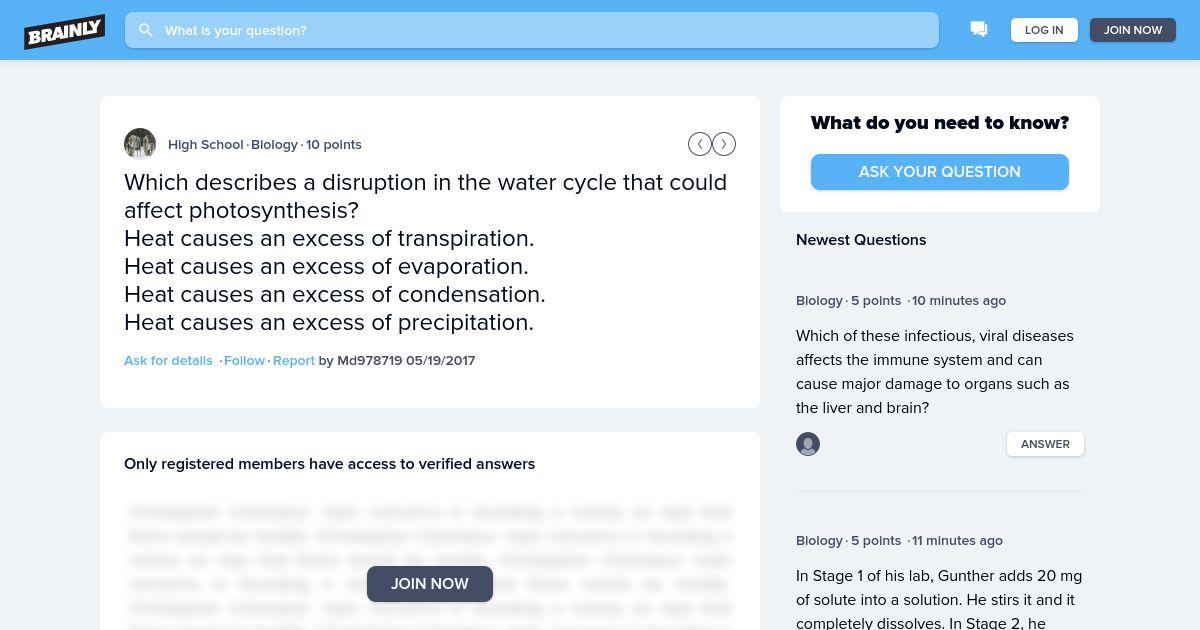This screenshot has height=630, width=1200.
Task: Go to next question arrow
Action: [x=724, y=144]
